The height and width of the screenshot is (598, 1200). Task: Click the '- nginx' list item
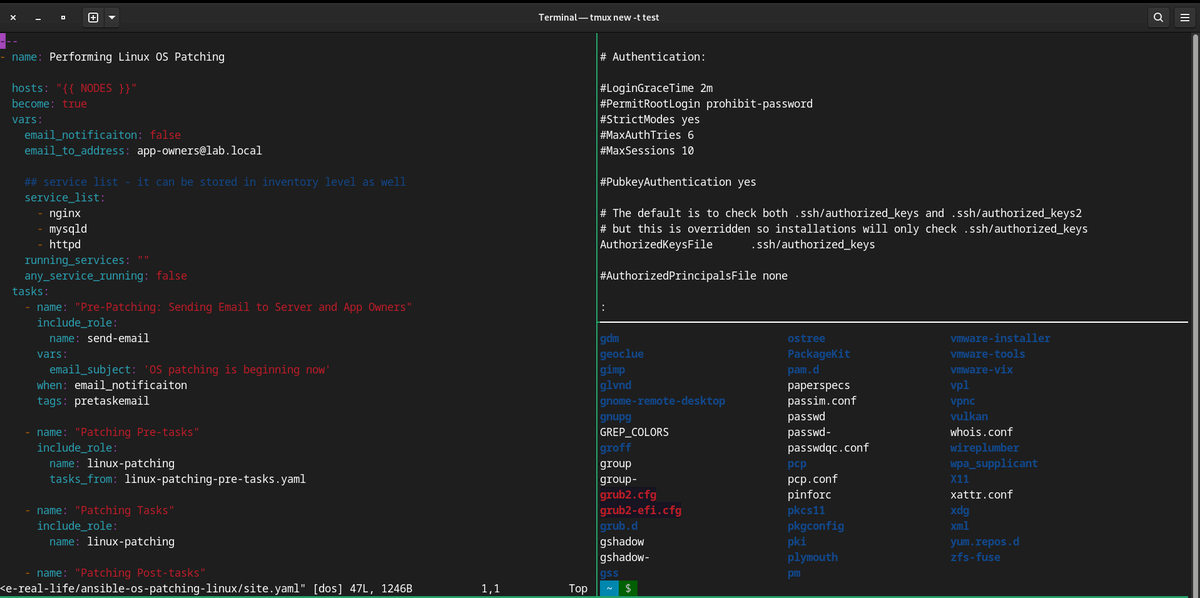click(x=59, y=213)
